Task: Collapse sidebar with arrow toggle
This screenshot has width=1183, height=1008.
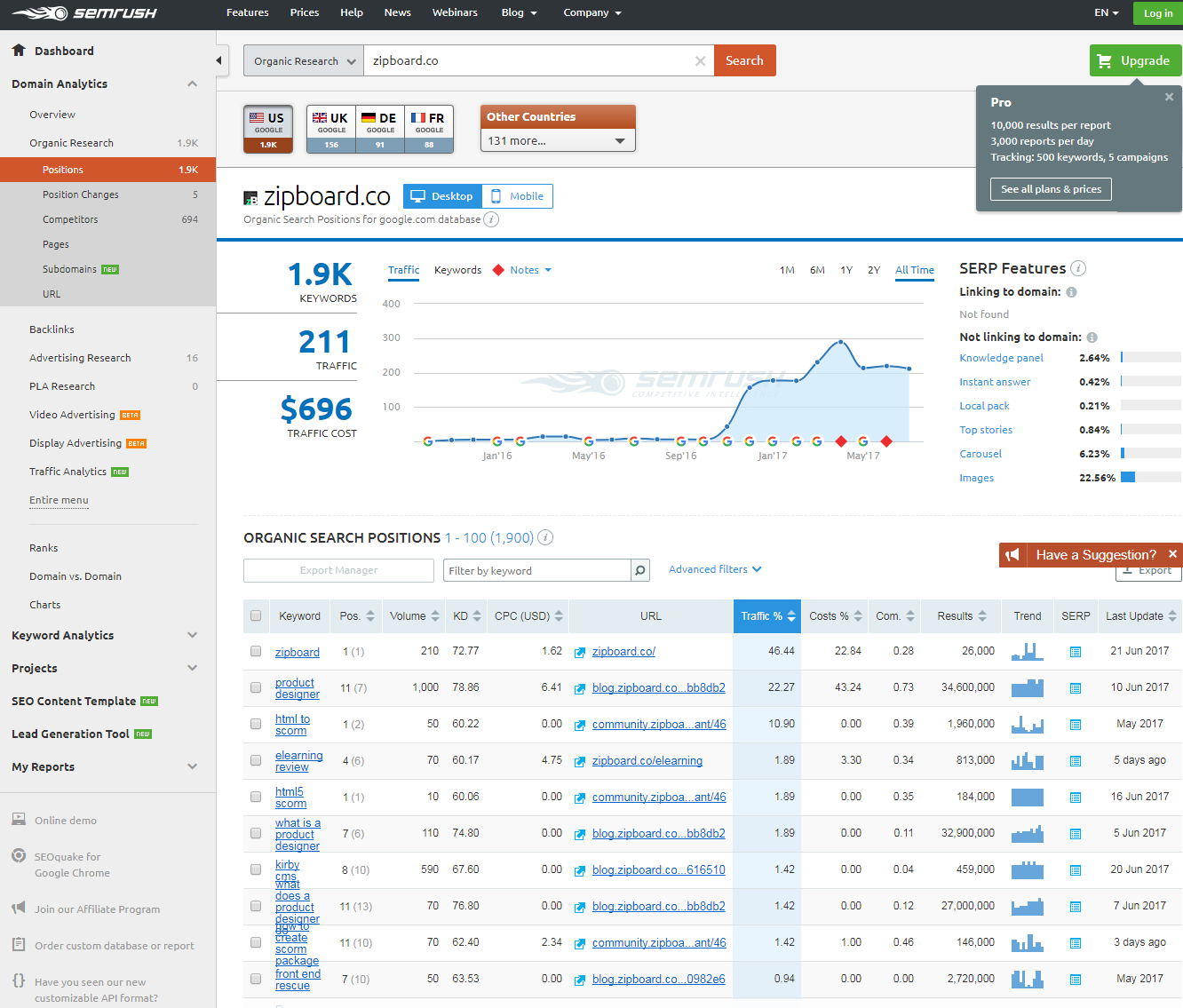Action: [x=219, y=60]
